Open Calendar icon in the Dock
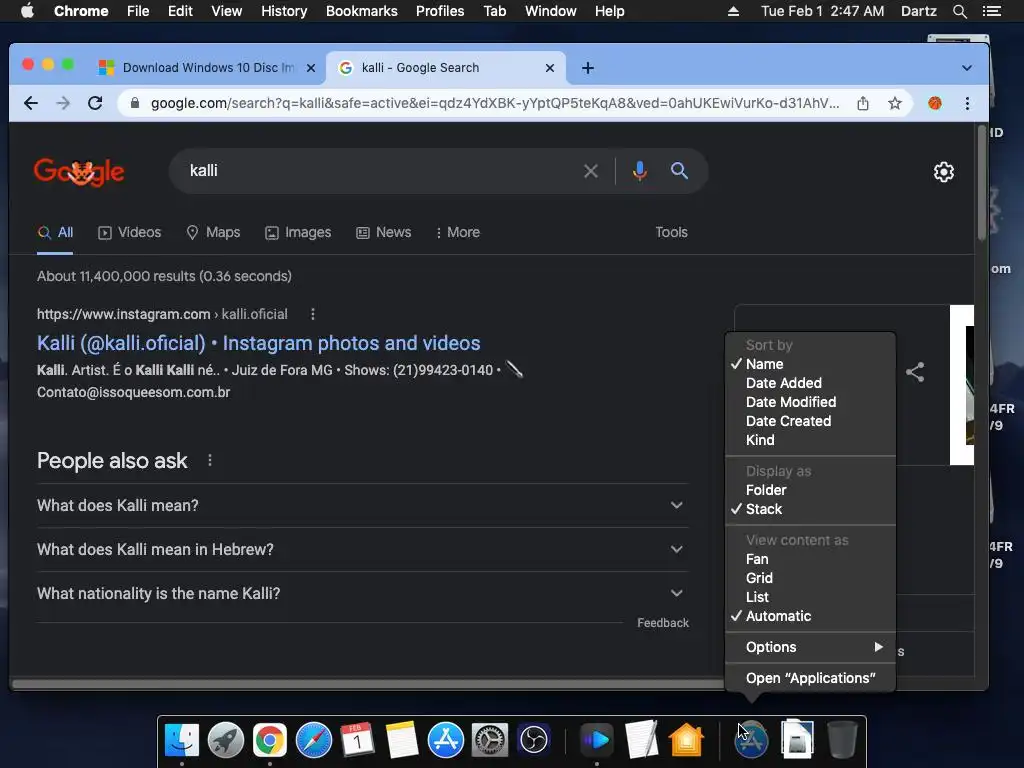 tap(357, 740)
